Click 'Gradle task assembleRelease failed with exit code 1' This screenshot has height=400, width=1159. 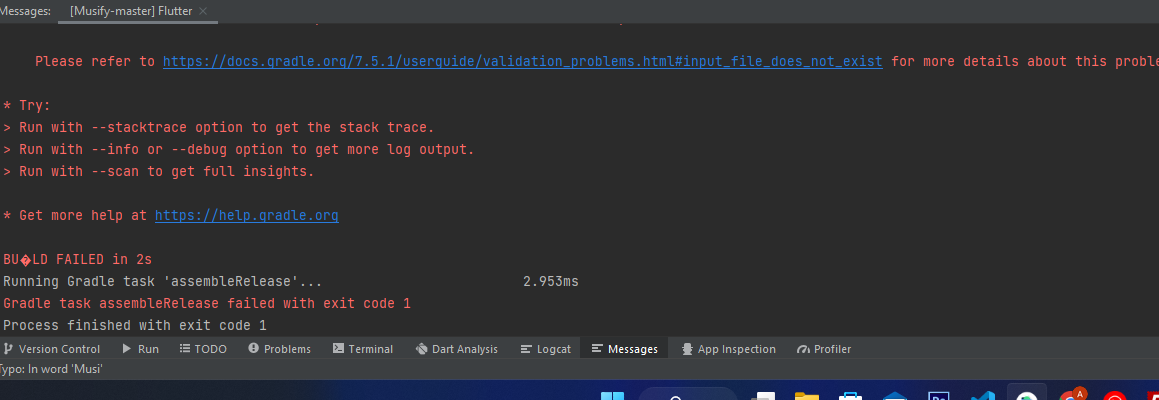click(207, 304)
